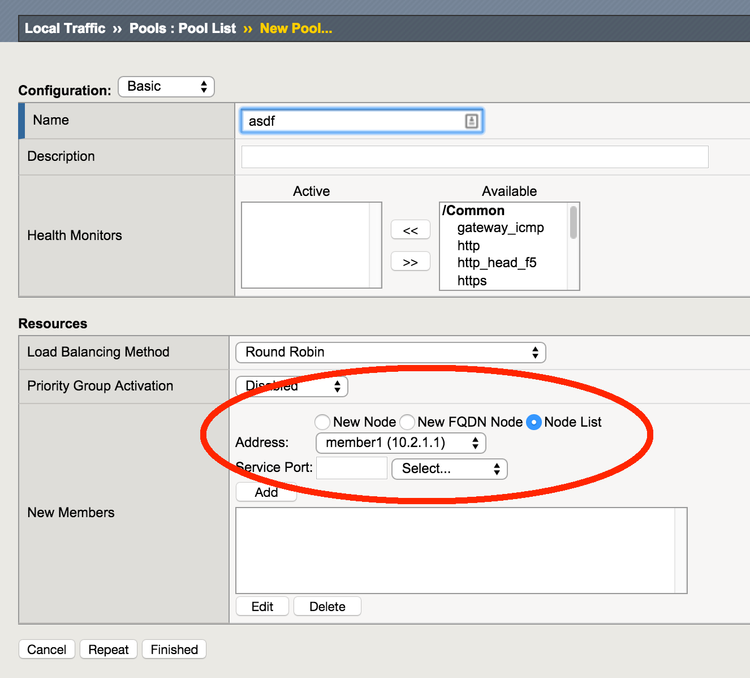
Task: Expand the Load Balancing Method dropdown
Action: 390,352
